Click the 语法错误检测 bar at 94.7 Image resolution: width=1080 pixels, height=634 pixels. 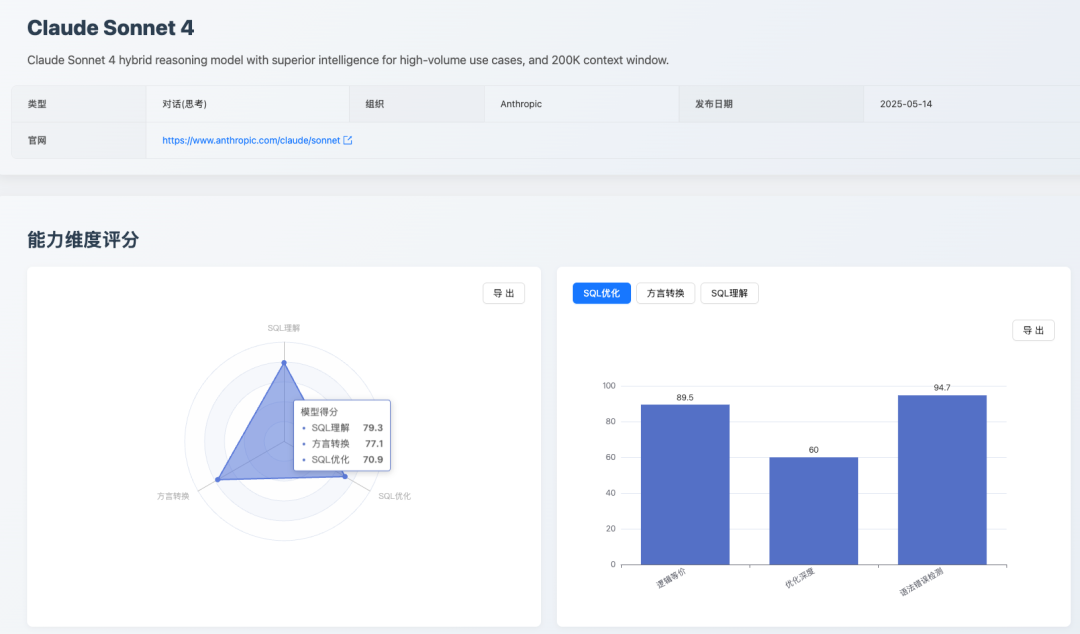click(x=942, y=480)
